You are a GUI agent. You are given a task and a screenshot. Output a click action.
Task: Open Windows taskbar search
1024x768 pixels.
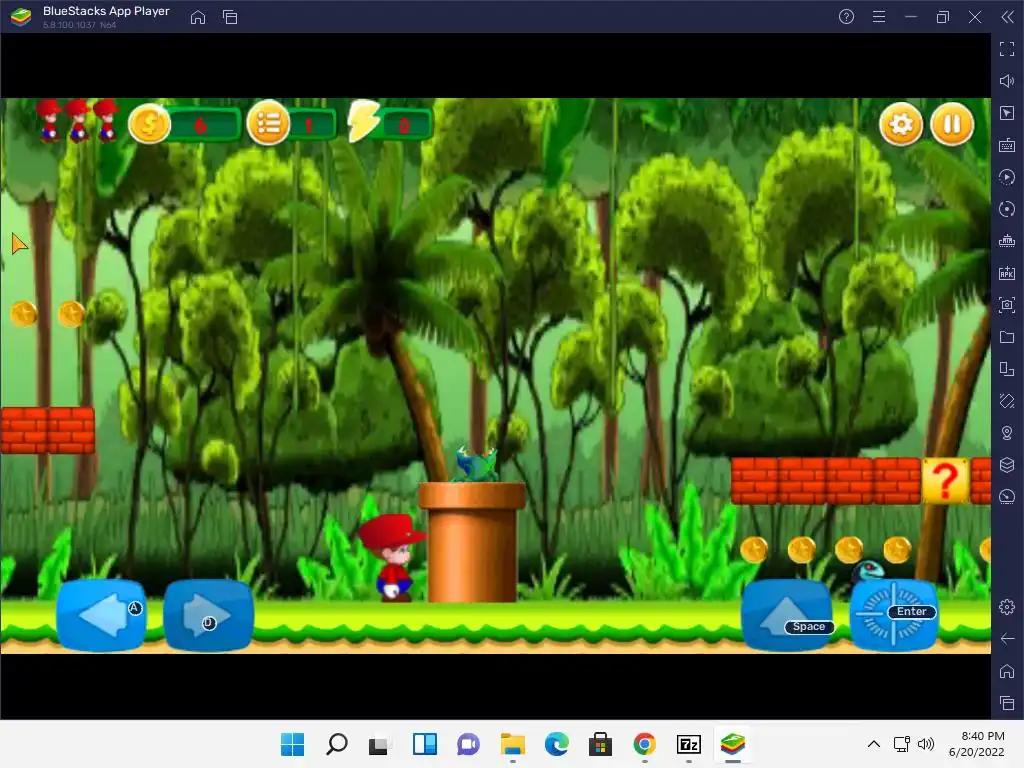point(336,744)
